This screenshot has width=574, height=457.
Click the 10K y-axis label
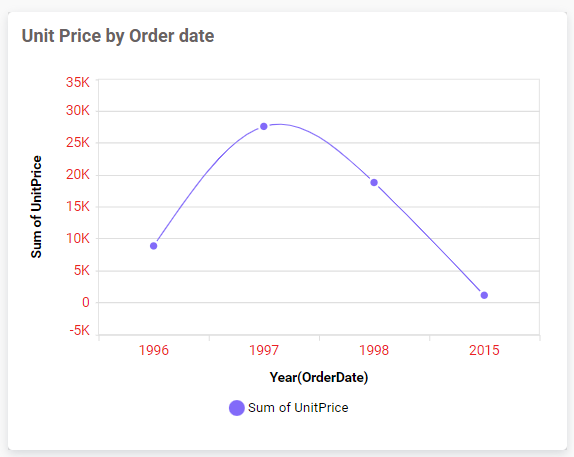[x=78, y=239]
